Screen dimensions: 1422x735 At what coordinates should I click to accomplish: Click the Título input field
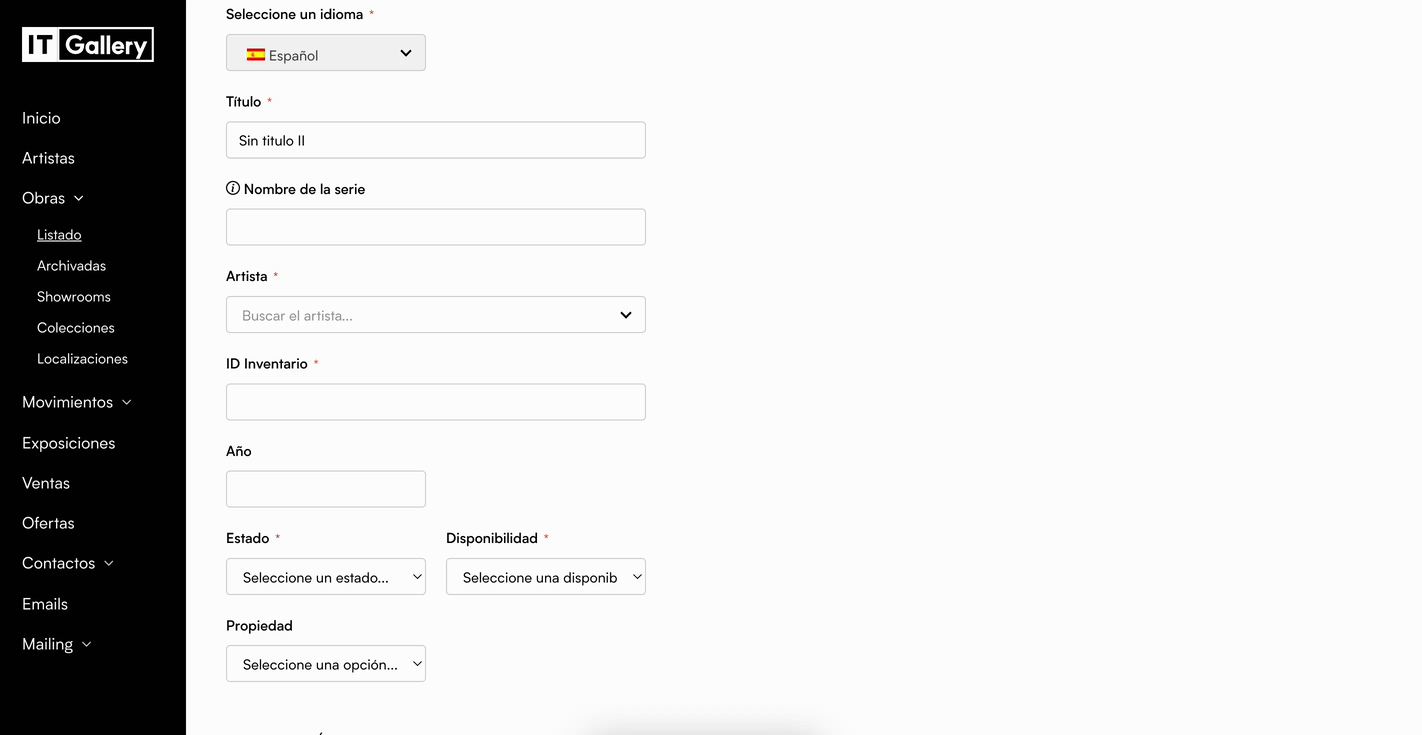(436, 140)
